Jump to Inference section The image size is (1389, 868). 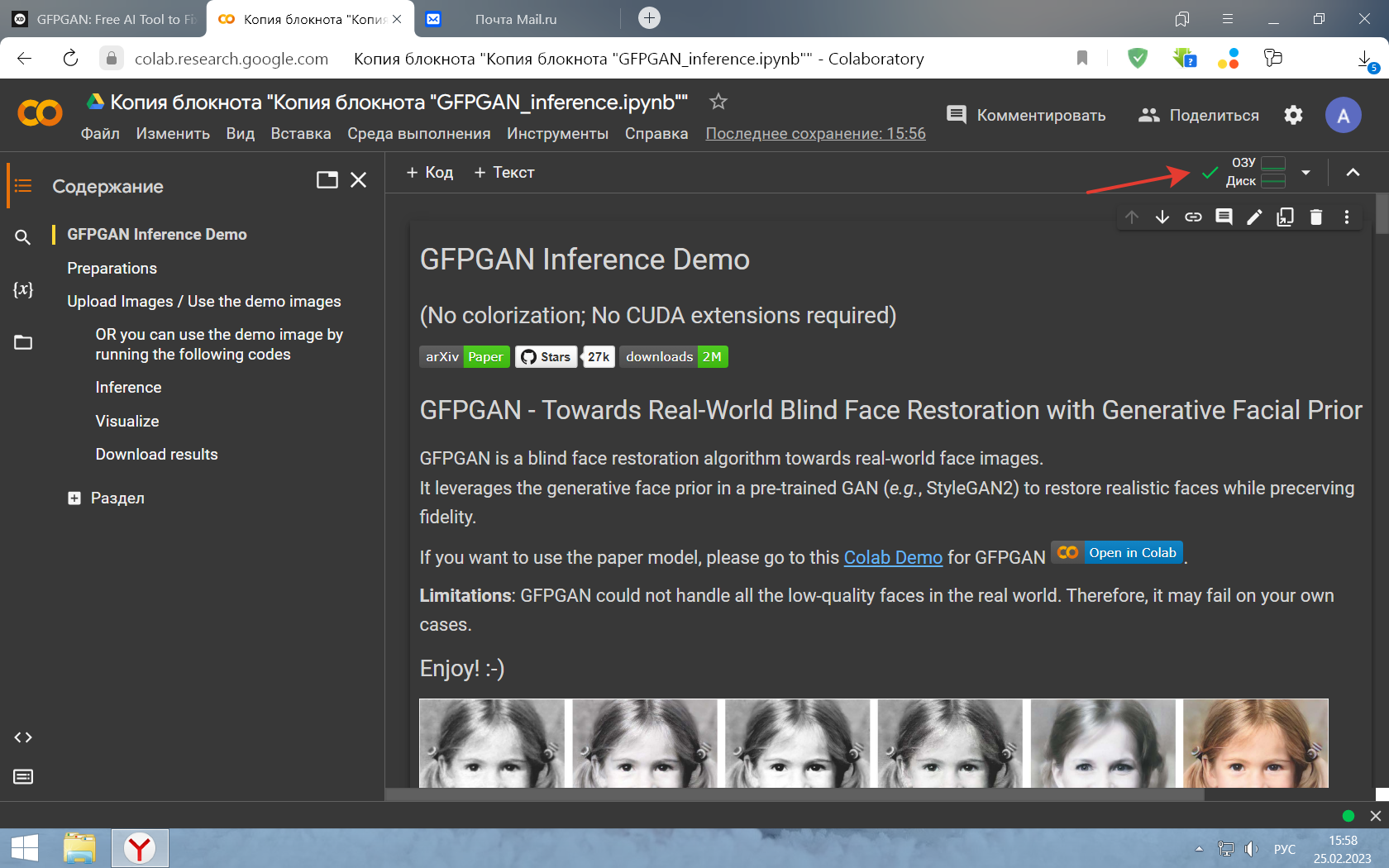click(128, 387)
